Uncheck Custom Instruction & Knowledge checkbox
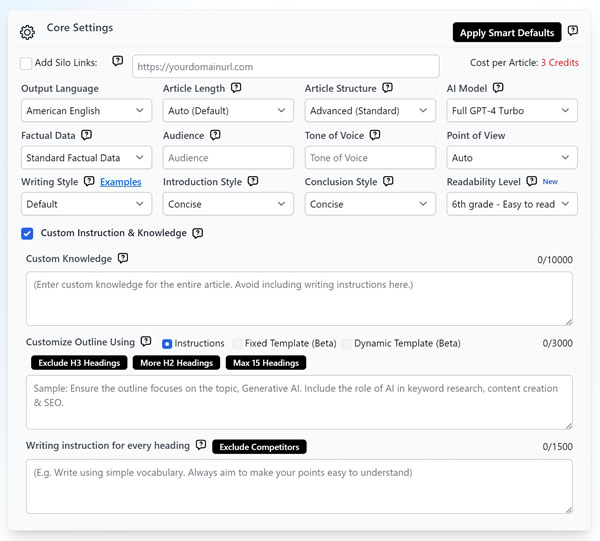The image size is (600, 541). (27, 233)
